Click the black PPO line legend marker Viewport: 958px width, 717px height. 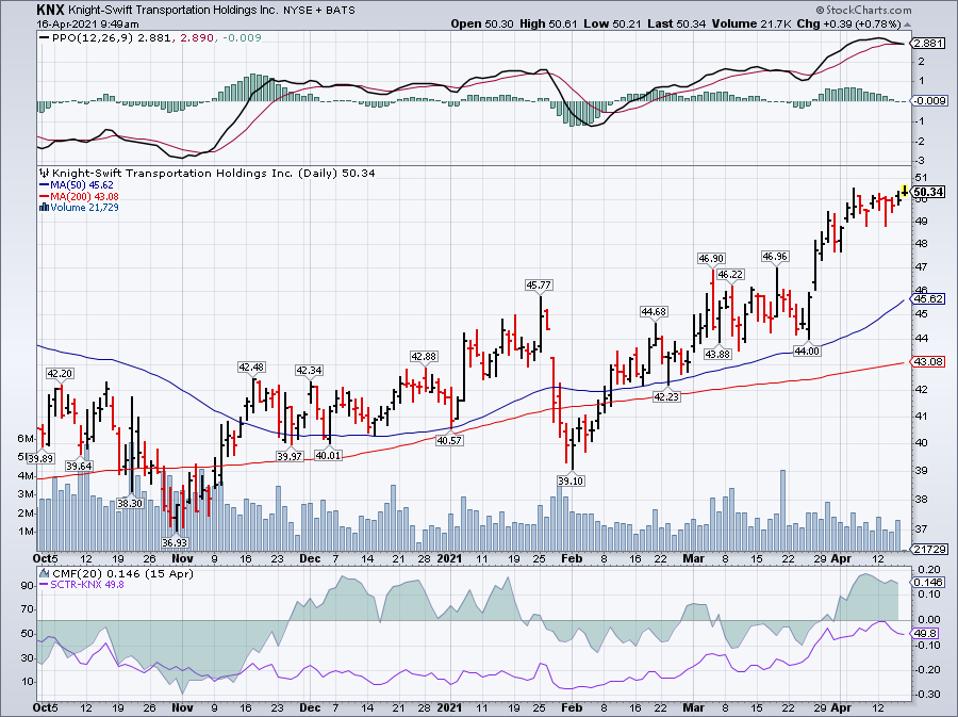pos(42,37)
